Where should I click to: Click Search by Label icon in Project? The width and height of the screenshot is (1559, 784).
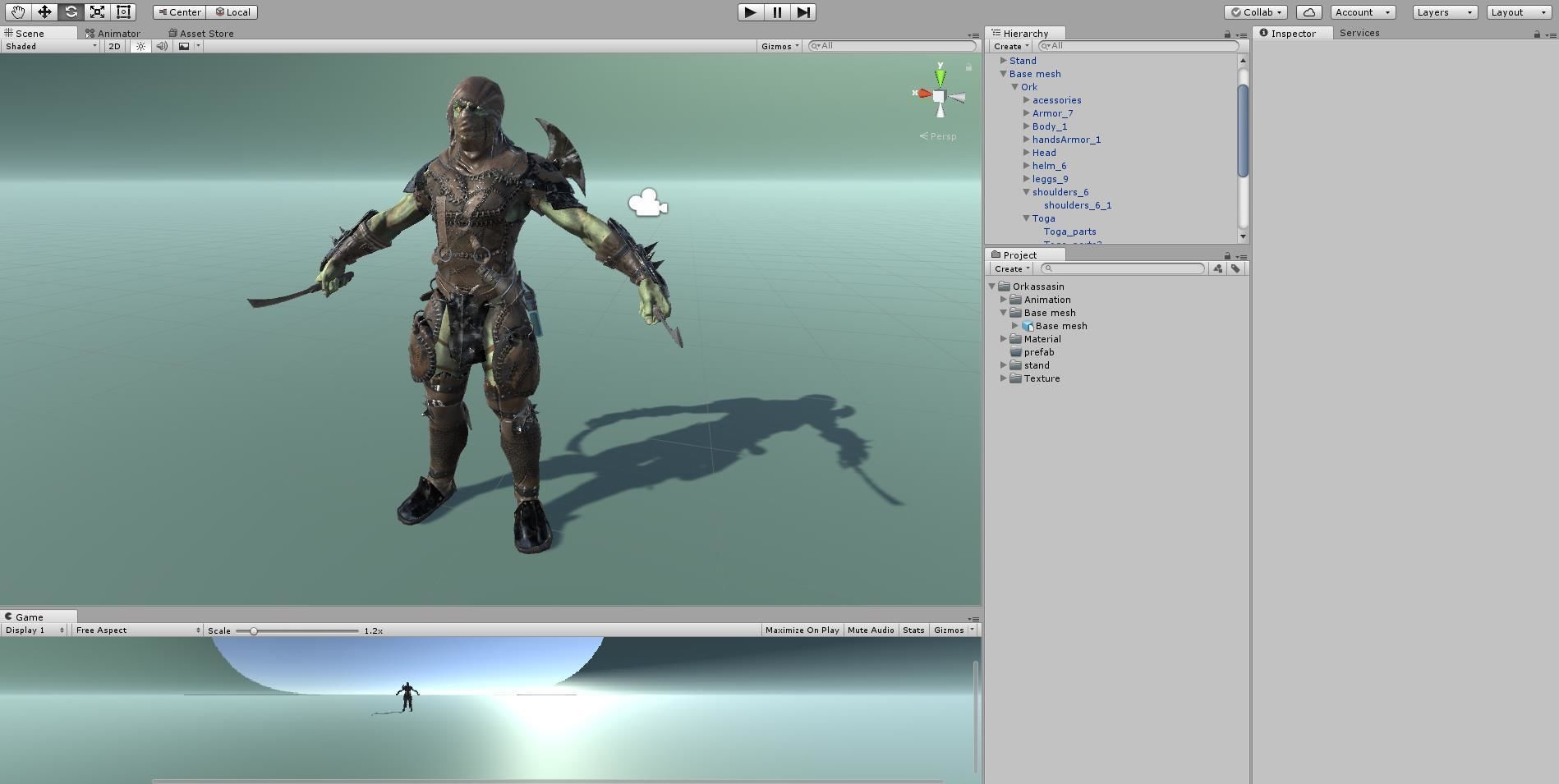1235,268
